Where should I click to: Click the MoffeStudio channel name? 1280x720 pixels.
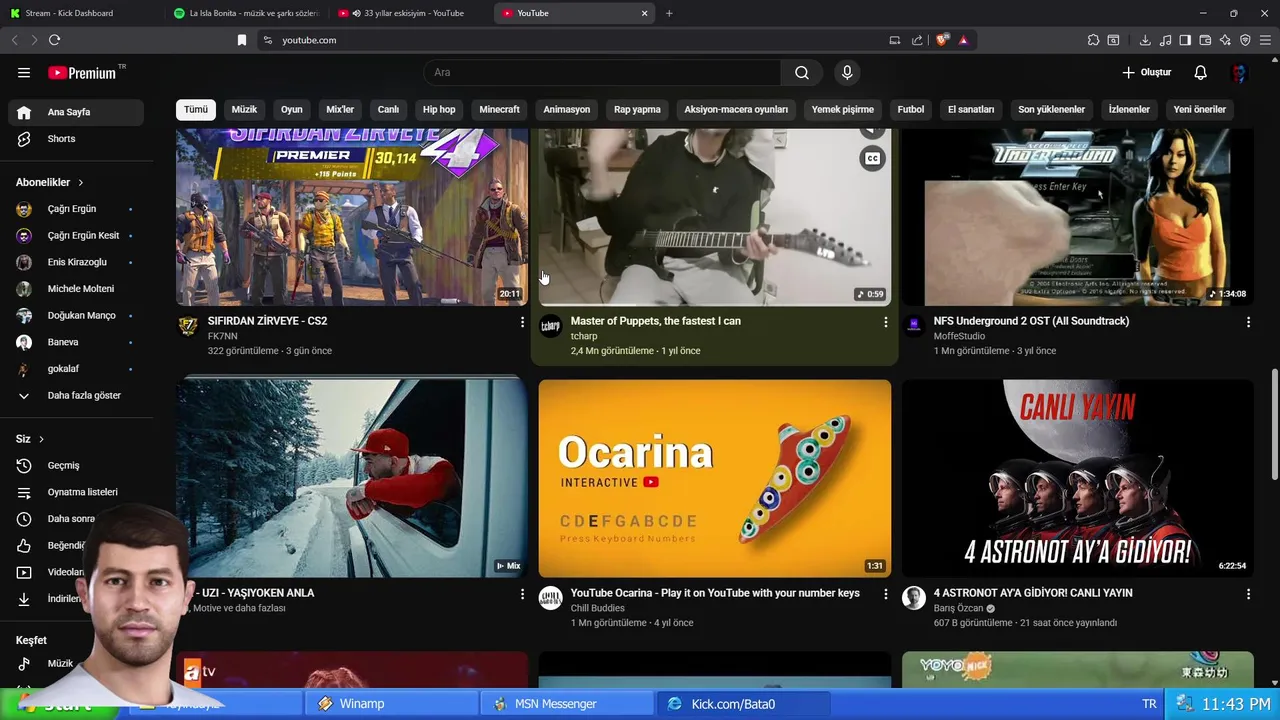click(x=959, y=336)
